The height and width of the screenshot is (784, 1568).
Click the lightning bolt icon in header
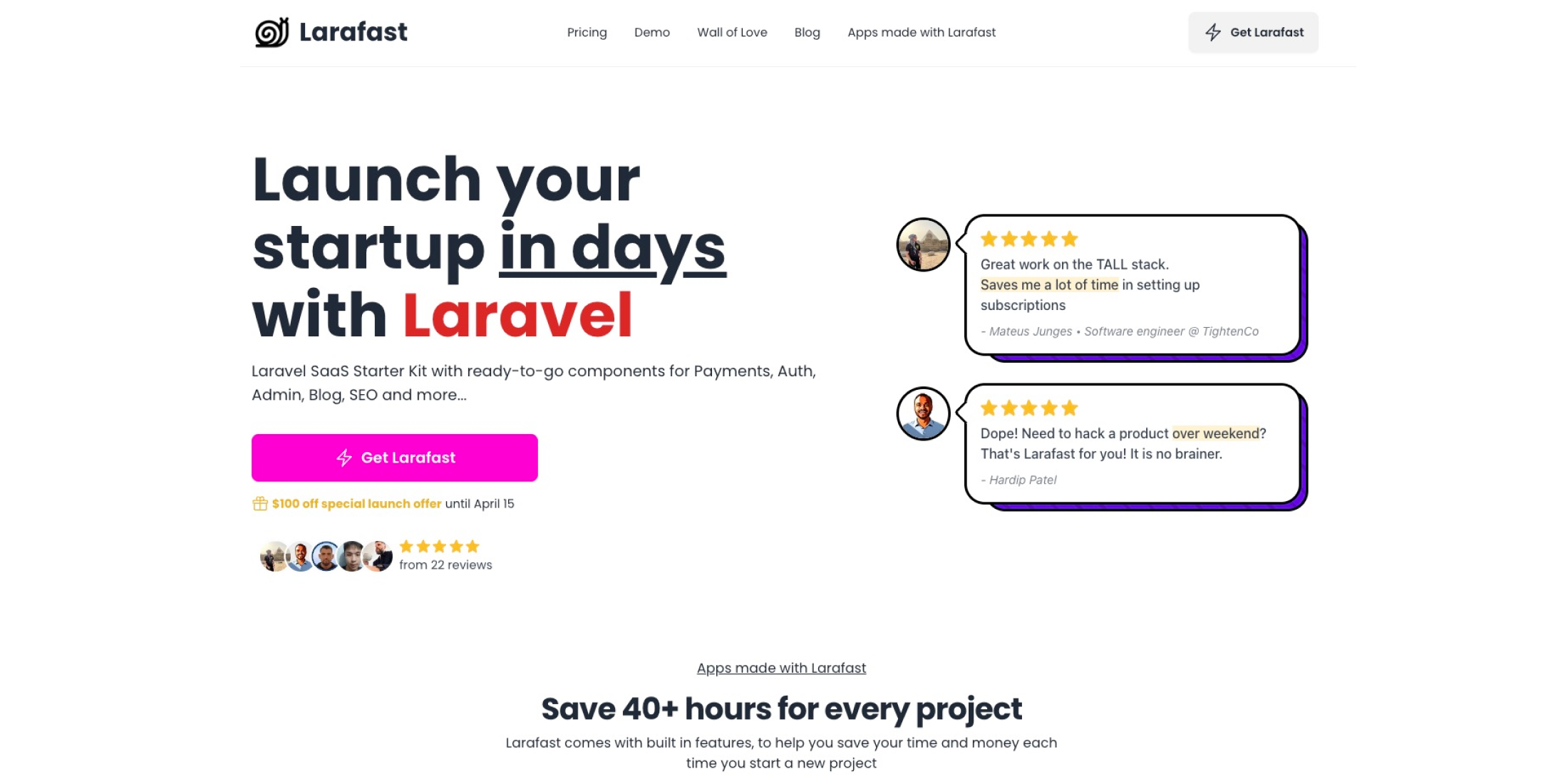[1214, 32]
